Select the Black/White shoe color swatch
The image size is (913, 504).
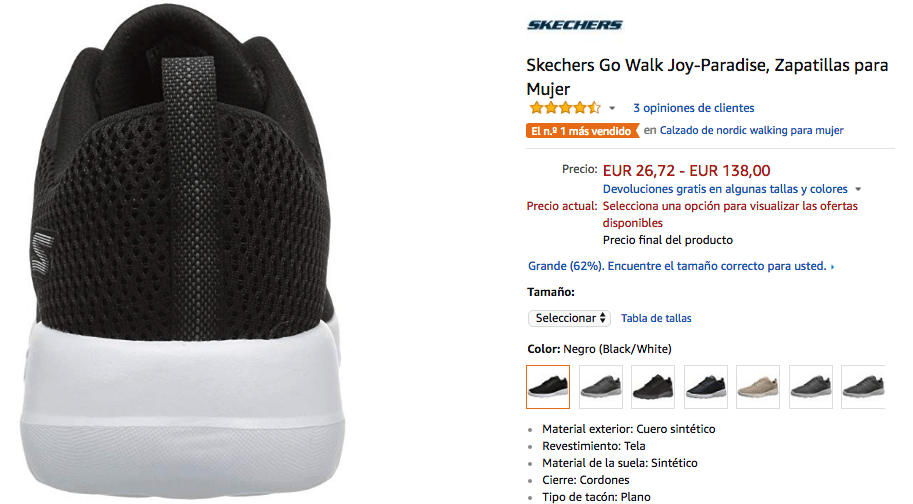coord(548,387)
